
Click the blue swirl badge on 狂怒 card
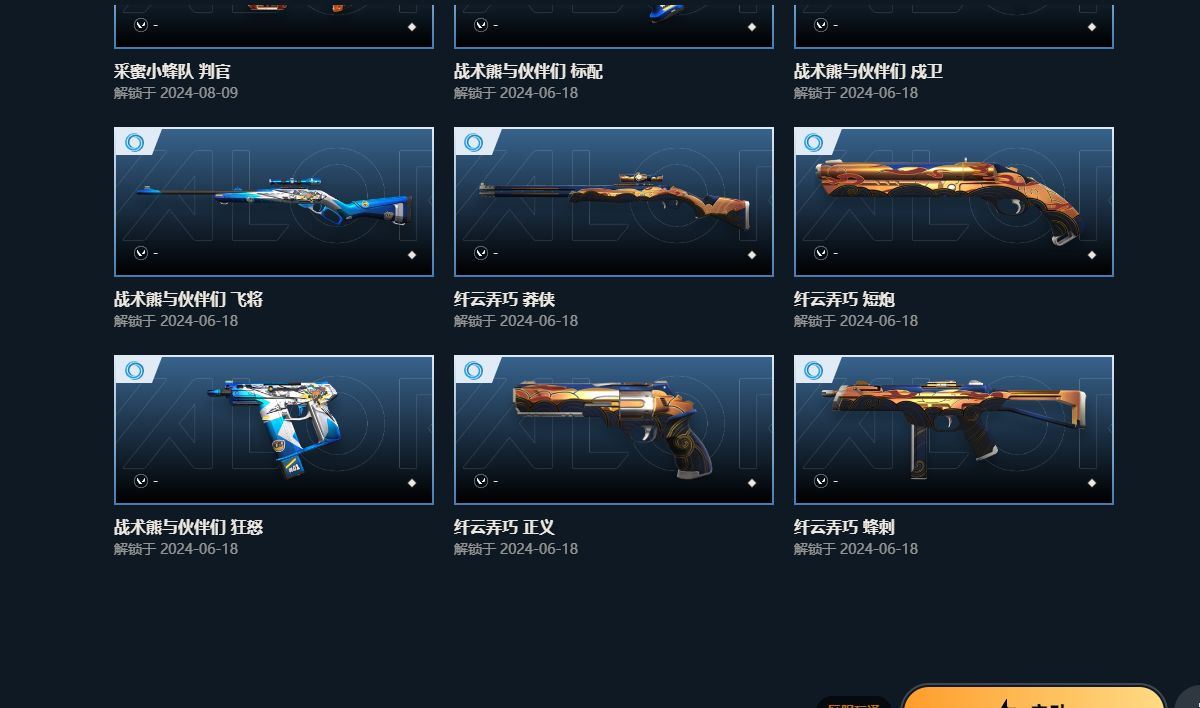[135, 371]
